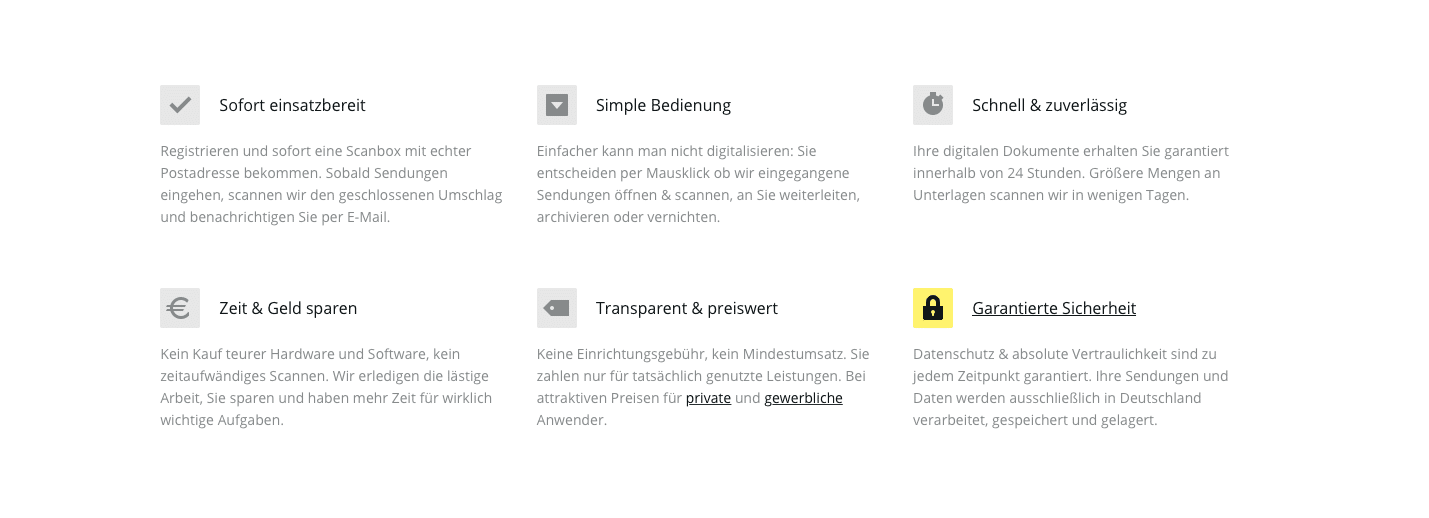This screenshot has height=518, width=1429.
Task: Click the stopwatch icon beside Schnell & zuverlässig
Action: coord(933,105)
